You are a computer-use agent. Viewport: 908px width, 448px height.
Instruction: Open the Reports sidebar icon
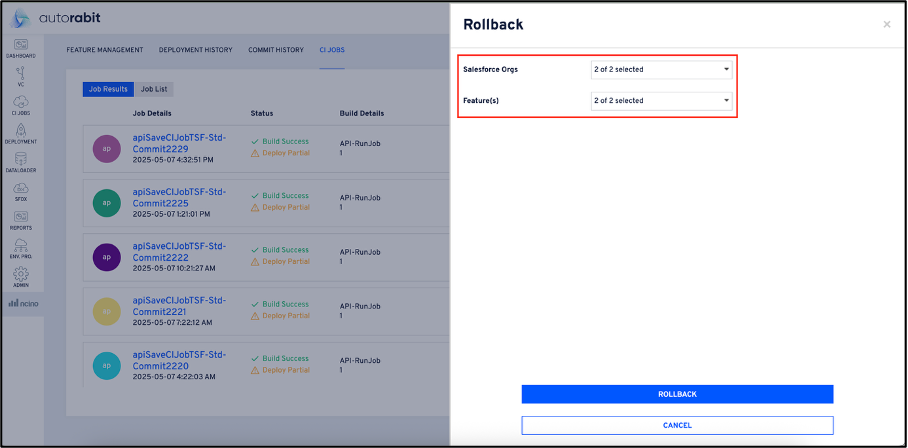coord(20,220)
